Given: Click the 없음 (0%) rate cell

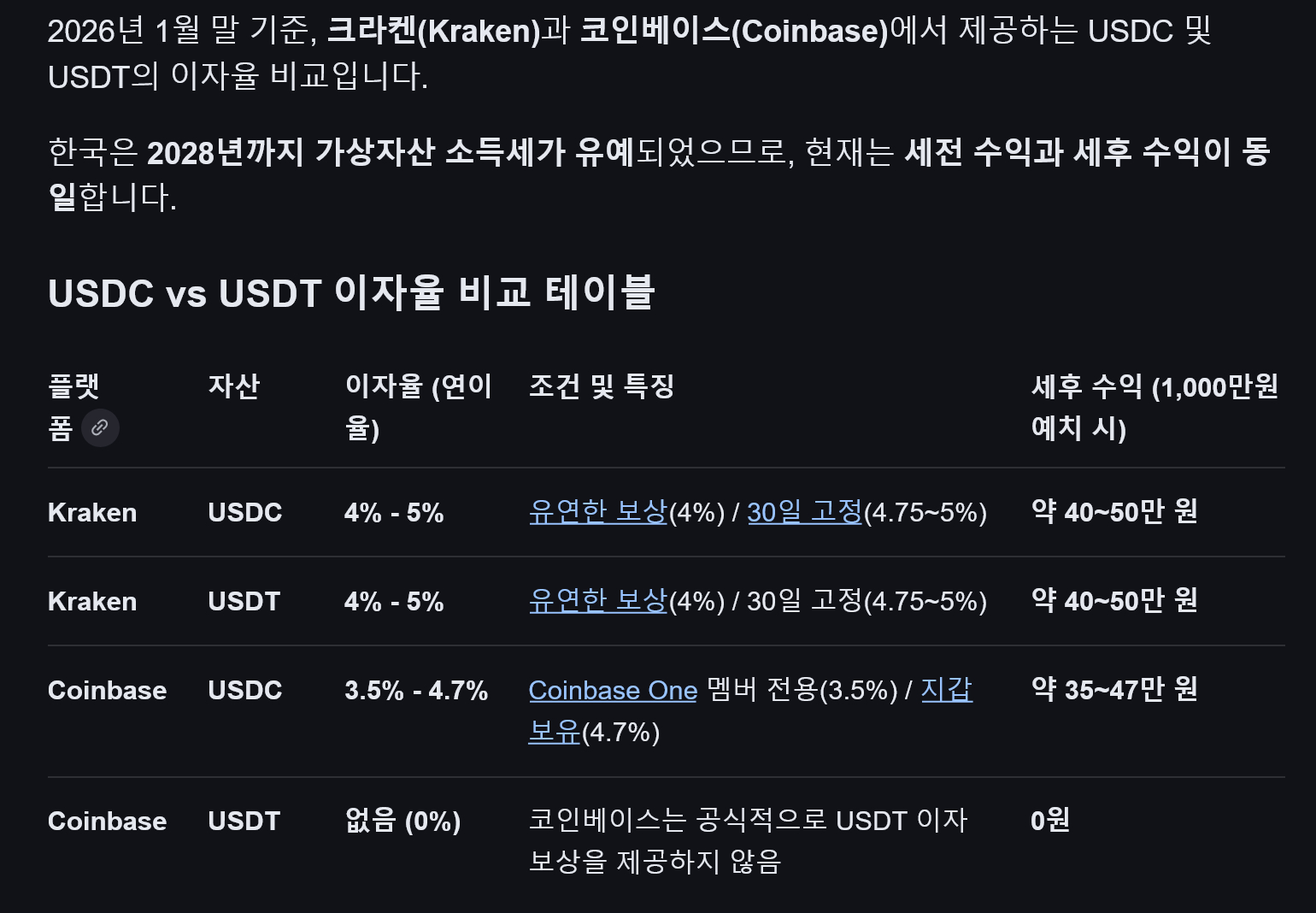Looking at the screenshot, I should [x=402, y=821].
